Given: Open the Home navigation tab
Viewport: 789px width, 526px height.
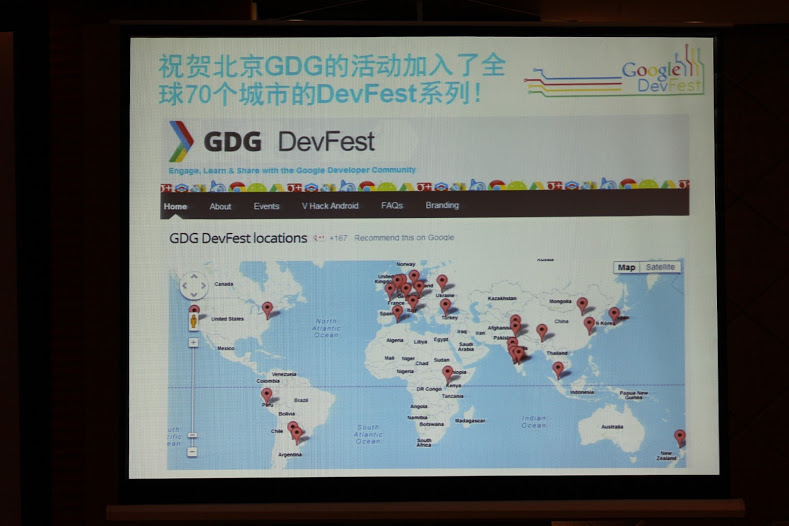Looking at the screenshot, I should [x=175, y=206].
